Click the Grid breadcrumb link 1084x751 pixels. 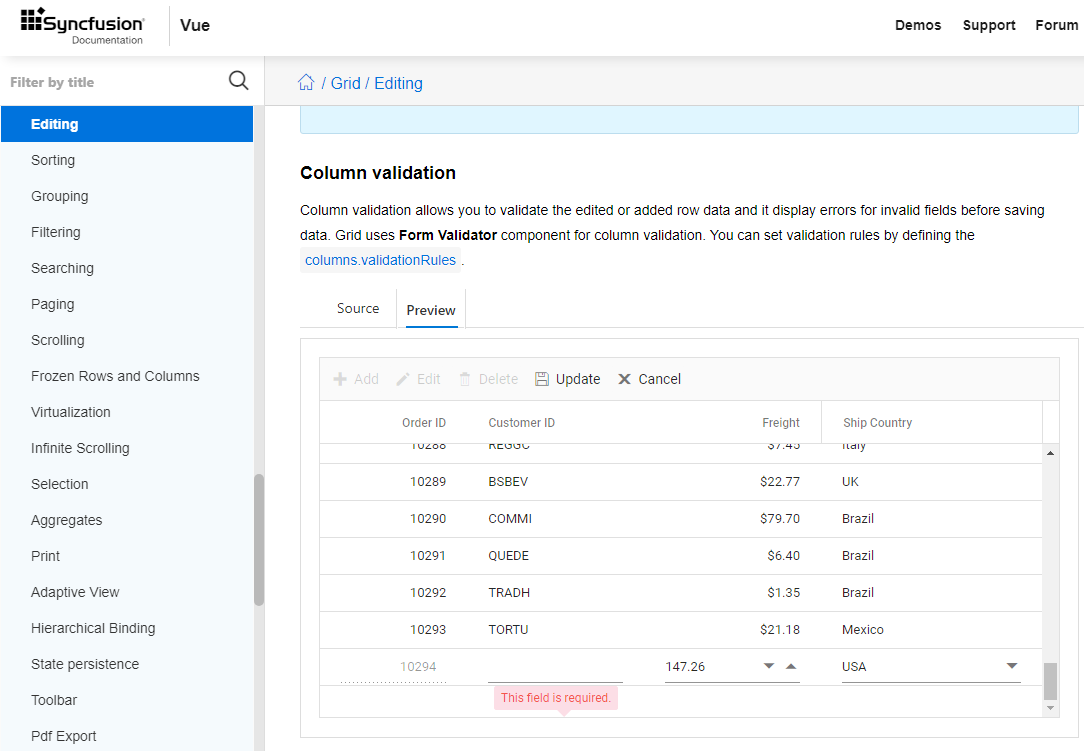(x=346, y=83)
